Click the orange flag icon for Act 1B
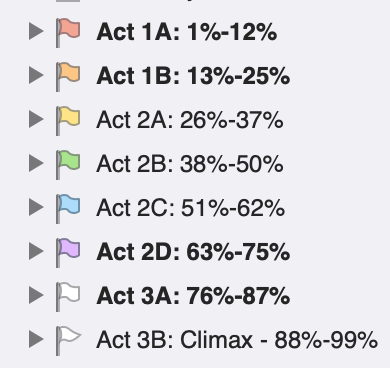The height and width of the screenshot is (368, 390). (x=68, y=76)
